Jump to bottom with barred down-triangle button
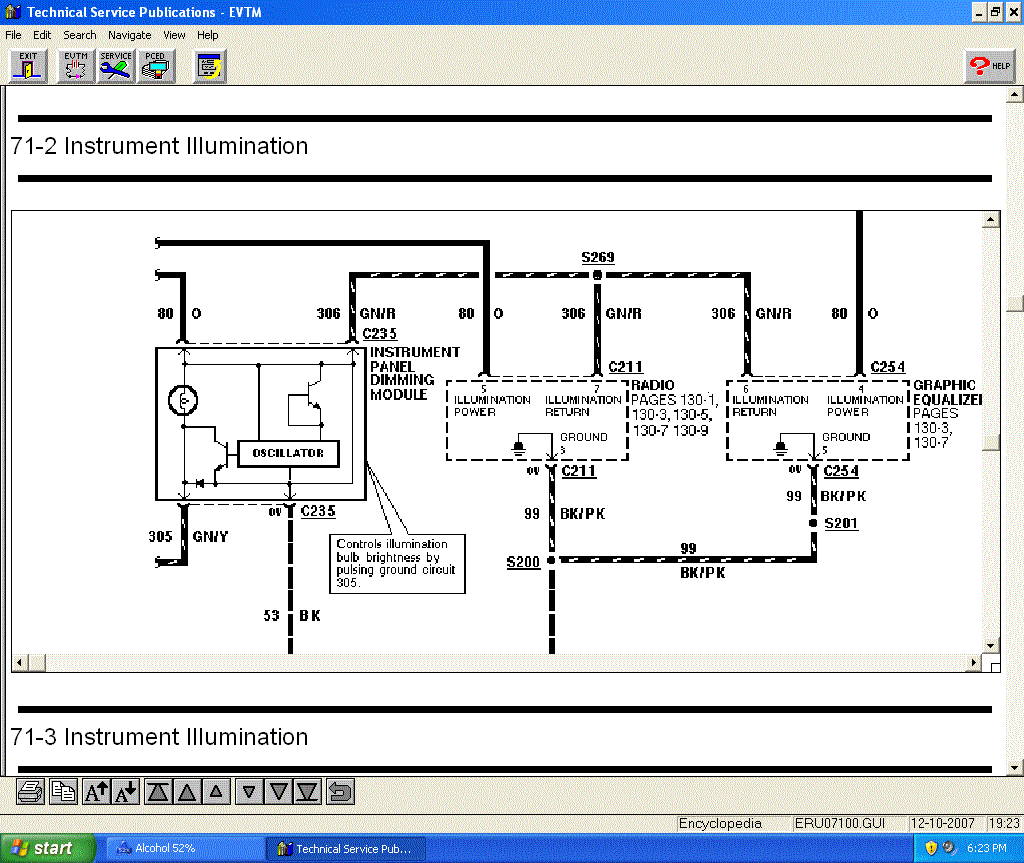 coord(308,792)
